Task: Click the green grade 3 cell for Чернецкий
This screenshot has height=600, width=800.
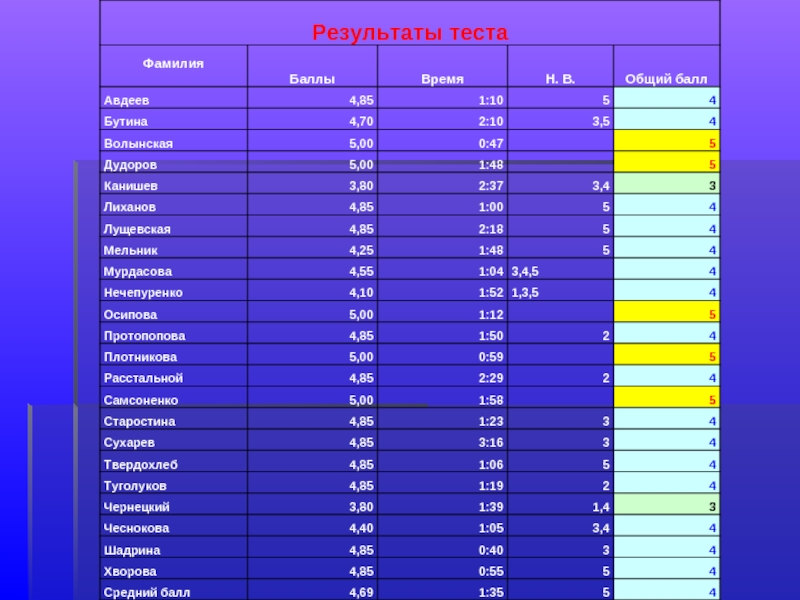Action: pyautogui.click(x=666, y=505)
